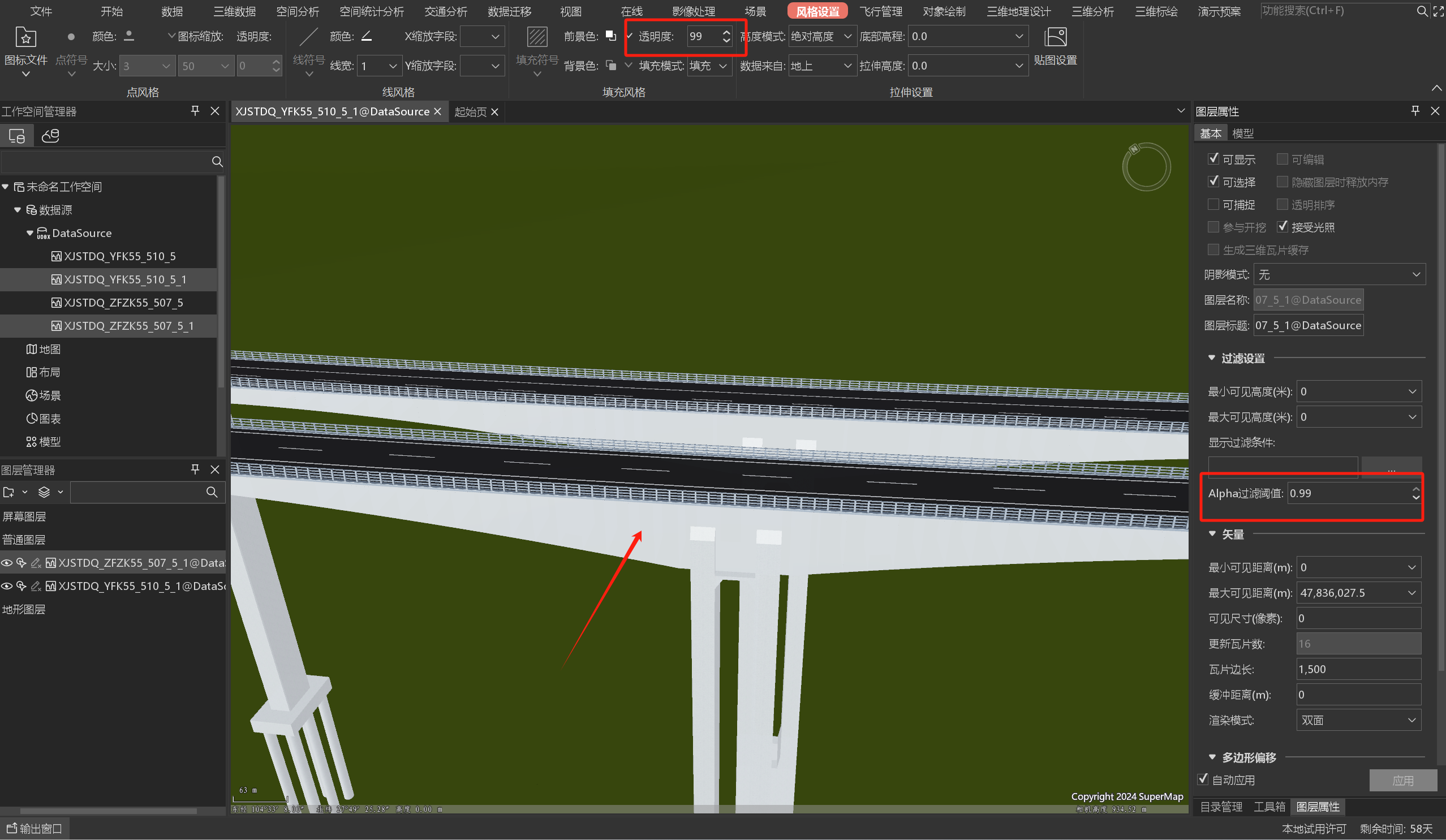Toggle the 接受光照 checkbox

(1282, 227)
